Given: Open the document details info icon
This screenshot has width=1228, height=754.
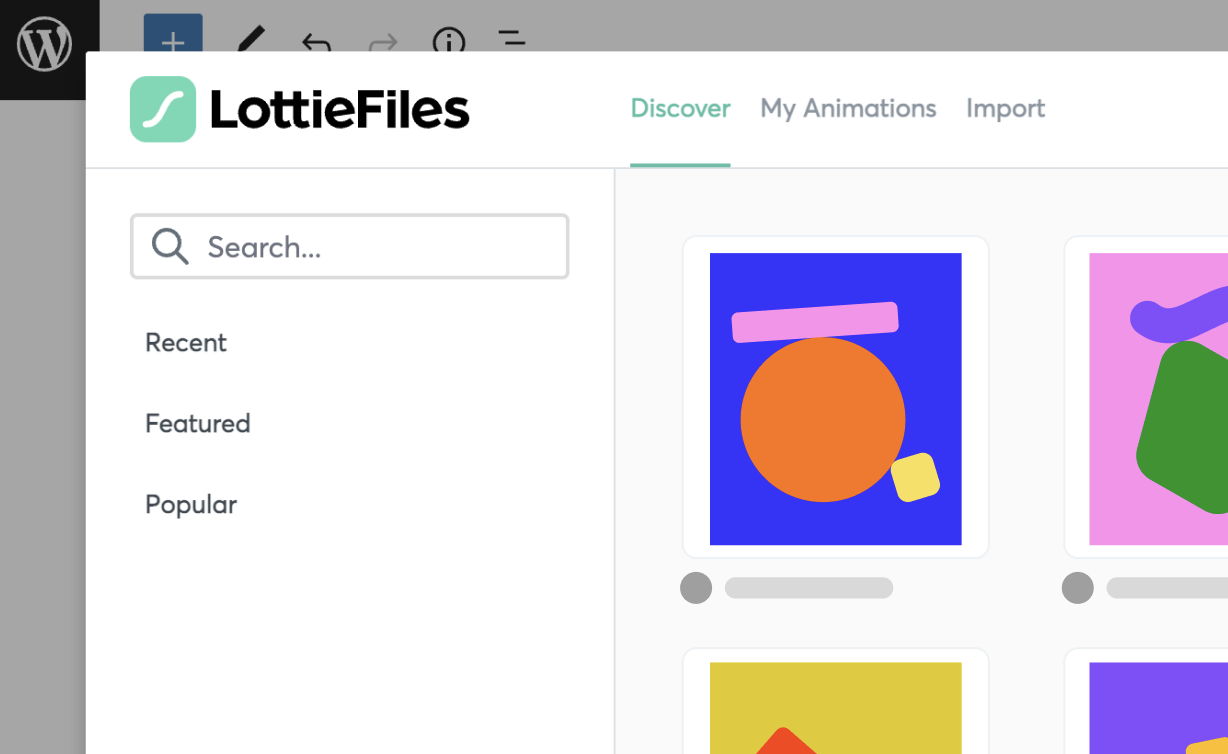Looking at the screenshot, I should (449, 41).
